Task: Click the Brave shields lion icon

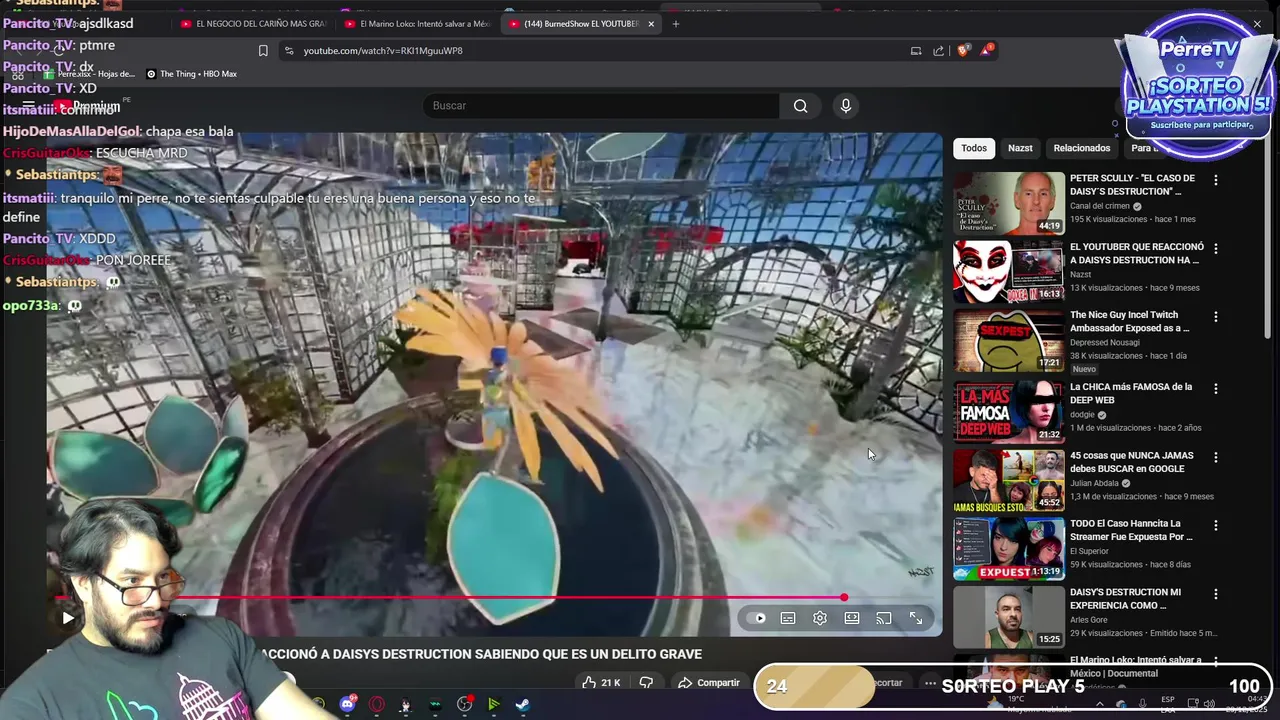Action: (963, 50)
